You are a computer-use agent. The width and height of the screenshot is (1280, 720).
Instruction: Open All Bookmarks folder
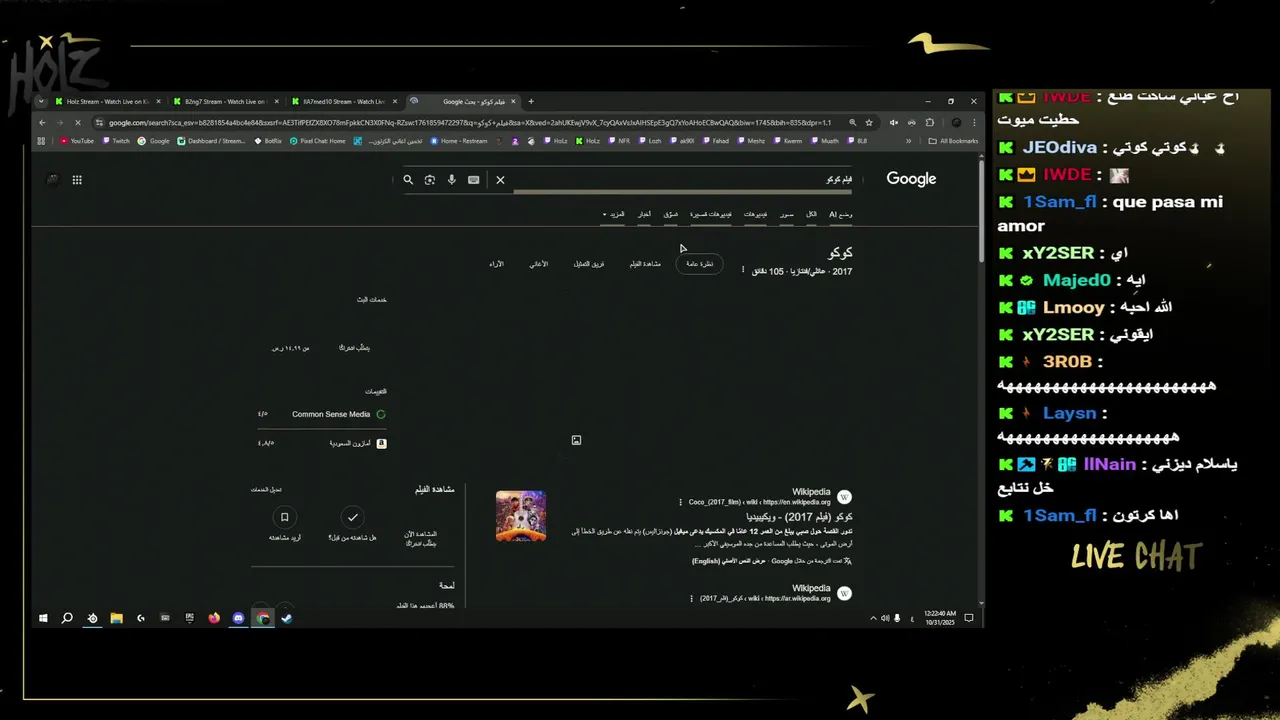953,141
